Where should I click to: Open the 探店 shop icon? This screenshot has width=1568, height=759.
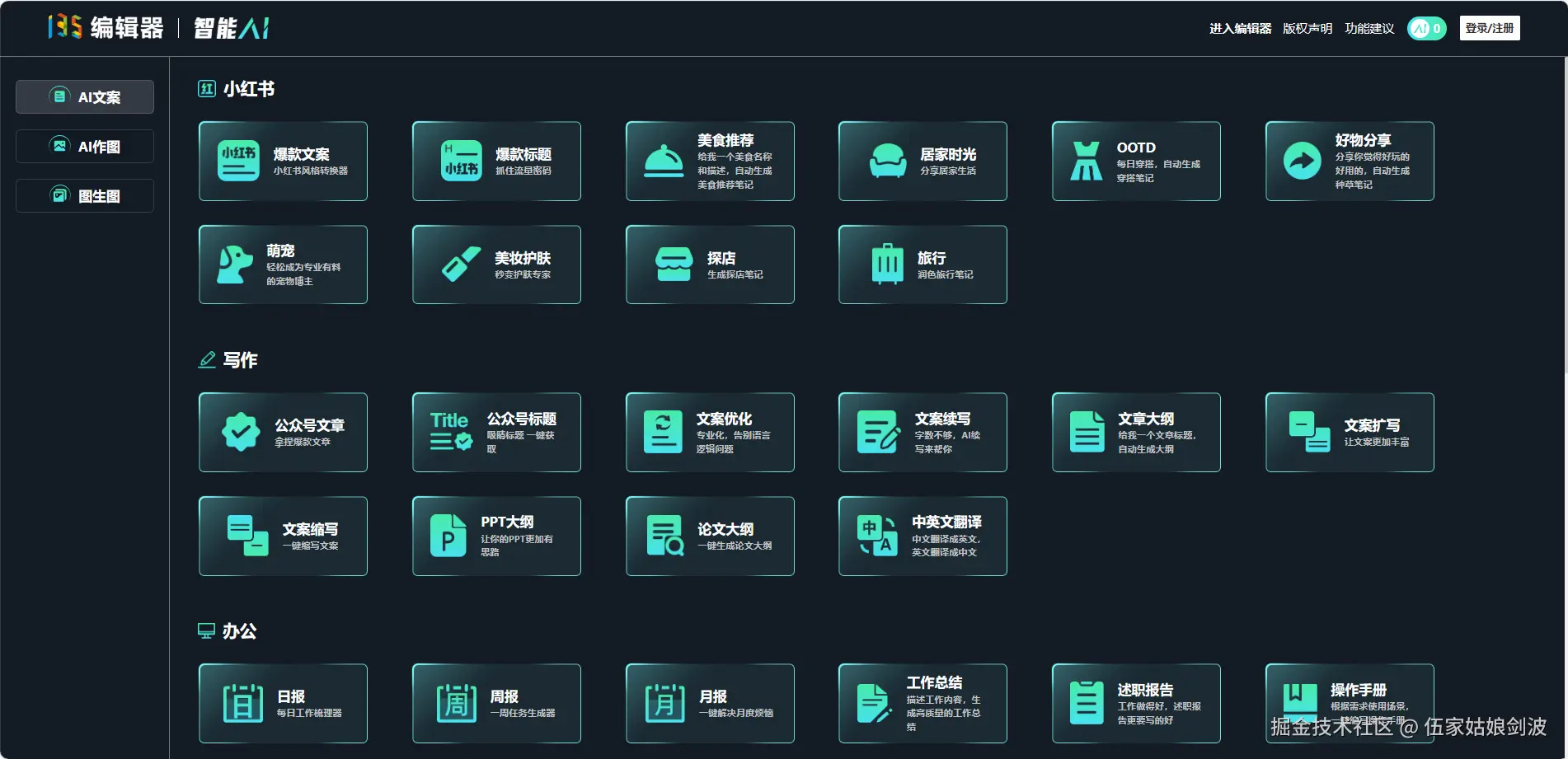click(674, 265)
